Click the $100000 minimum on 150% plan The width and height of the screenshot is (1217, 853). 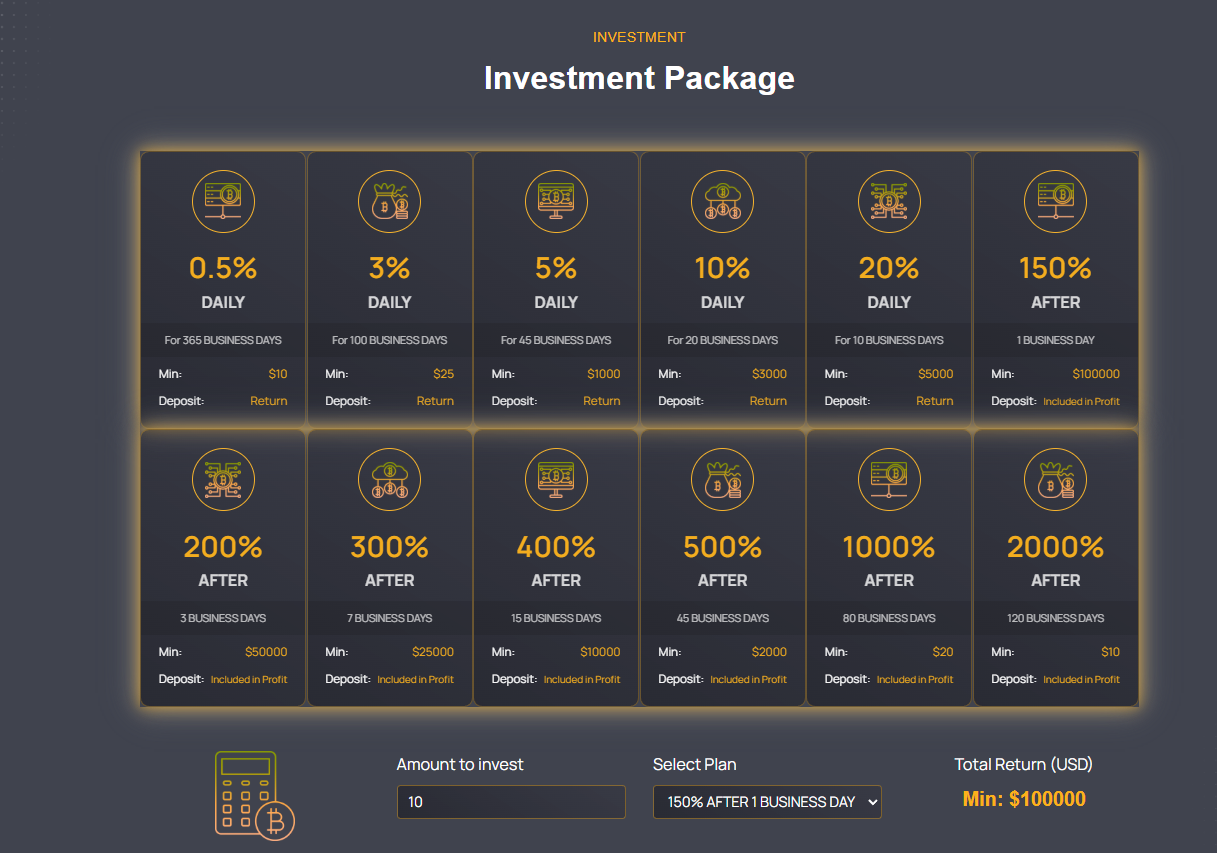tap(1096, 374)
